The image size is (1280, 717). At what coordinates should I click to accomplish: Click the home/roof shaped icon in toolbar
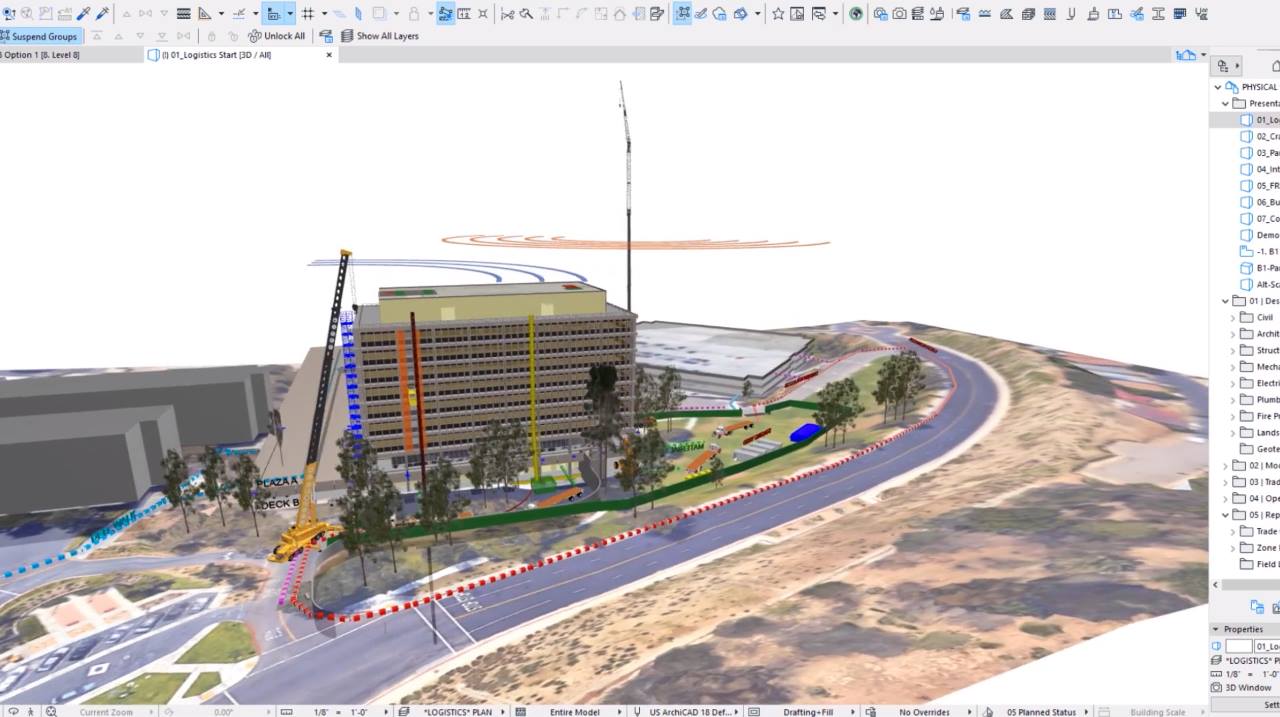coord(620,14)
